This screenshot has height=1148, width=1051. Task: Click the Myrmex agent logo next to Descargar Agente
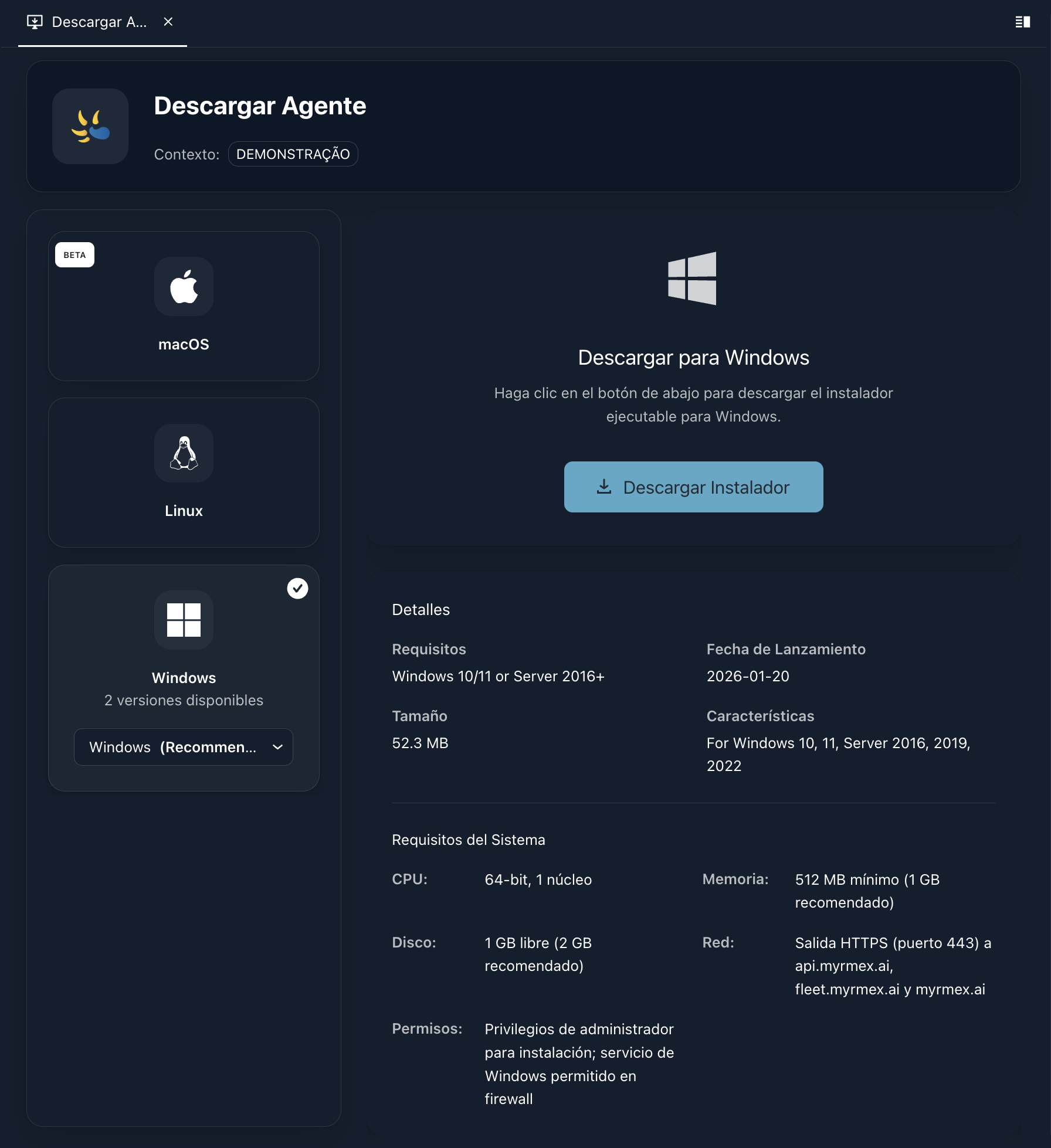(x=90, y=127)
